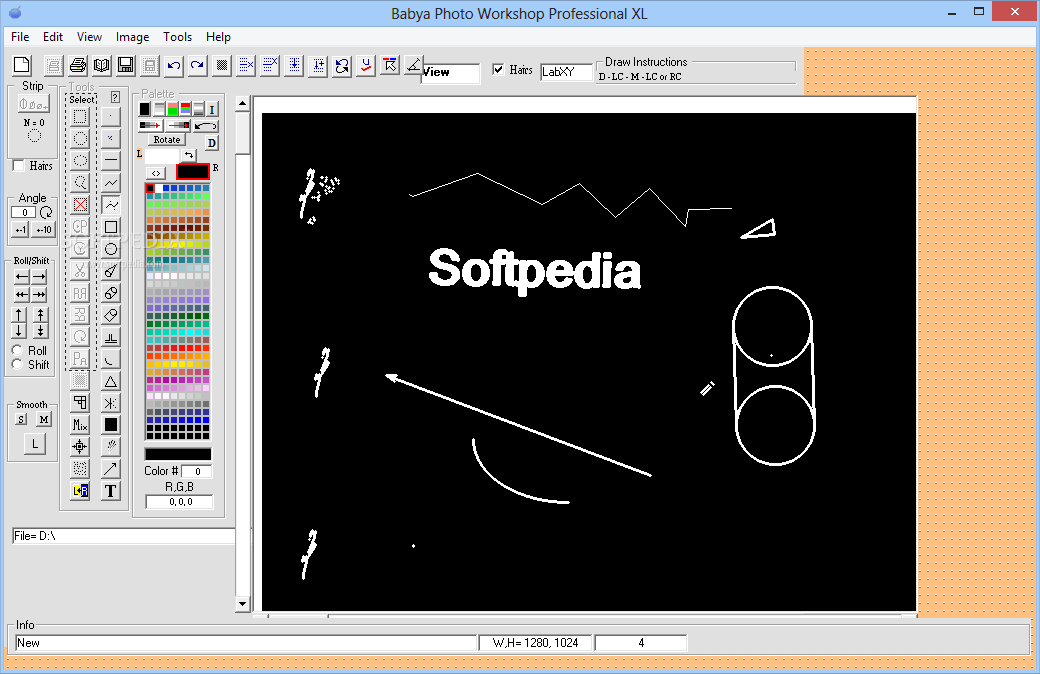Pick the white left color swatch

click(x=161, y=156)
